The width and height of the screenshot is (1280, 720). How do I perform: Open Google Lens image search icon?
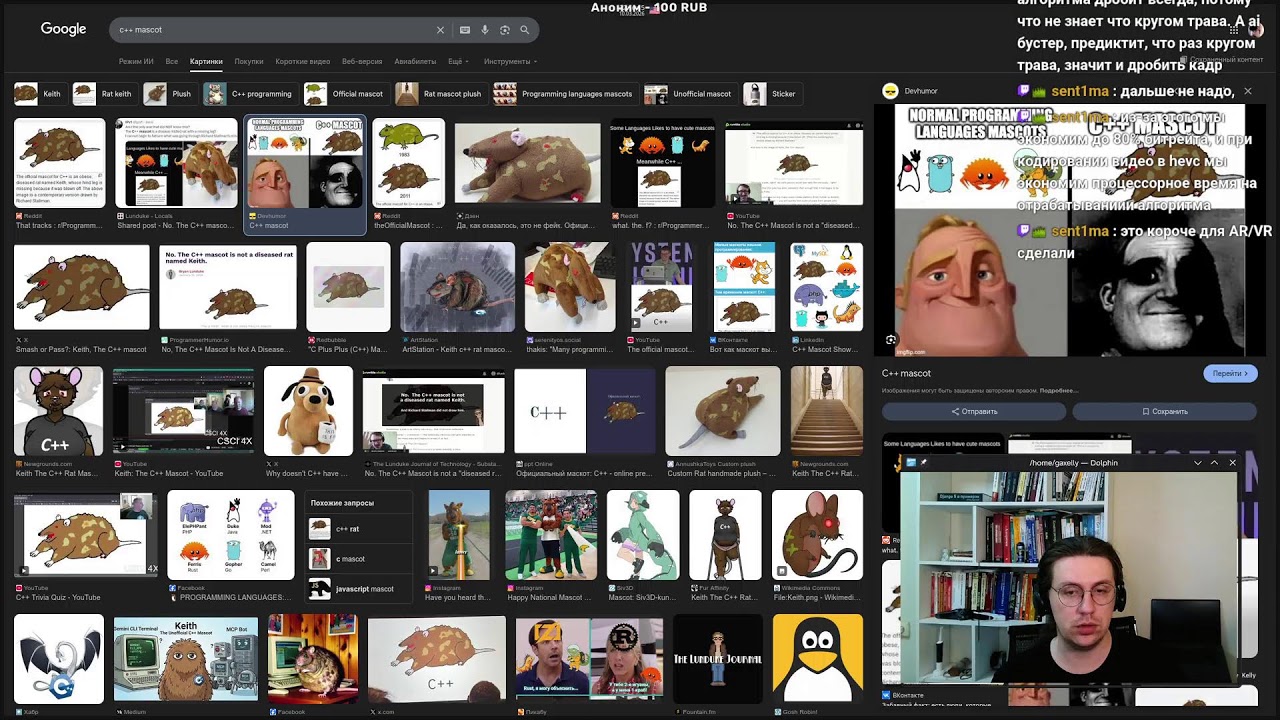pos(505,30)
